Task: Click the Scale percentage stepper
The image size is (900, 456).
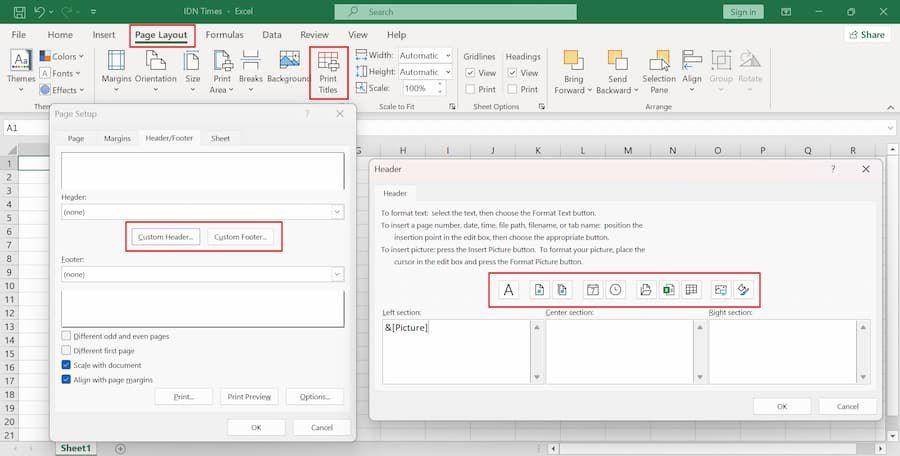Action: tap(440, 88)
